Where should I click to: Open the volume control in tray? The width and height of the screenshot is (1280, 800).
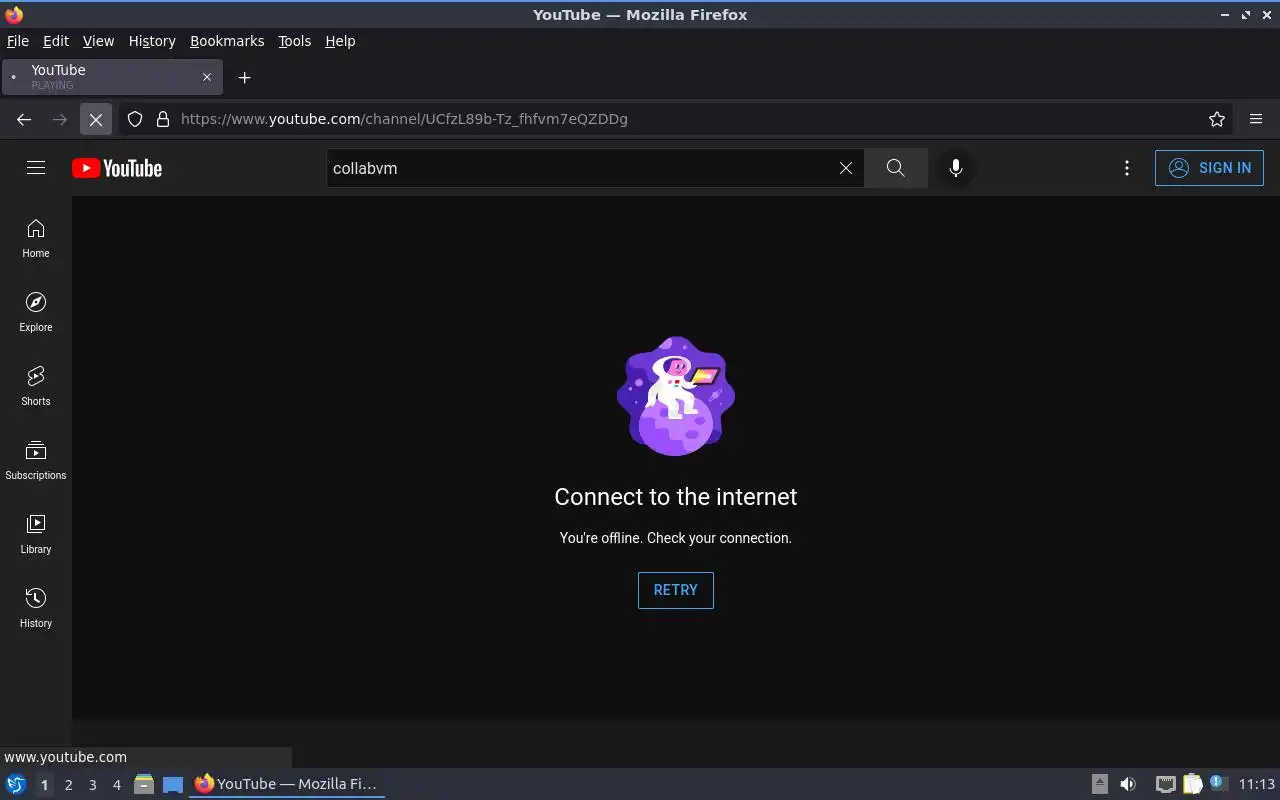(x=1128, y=784)
